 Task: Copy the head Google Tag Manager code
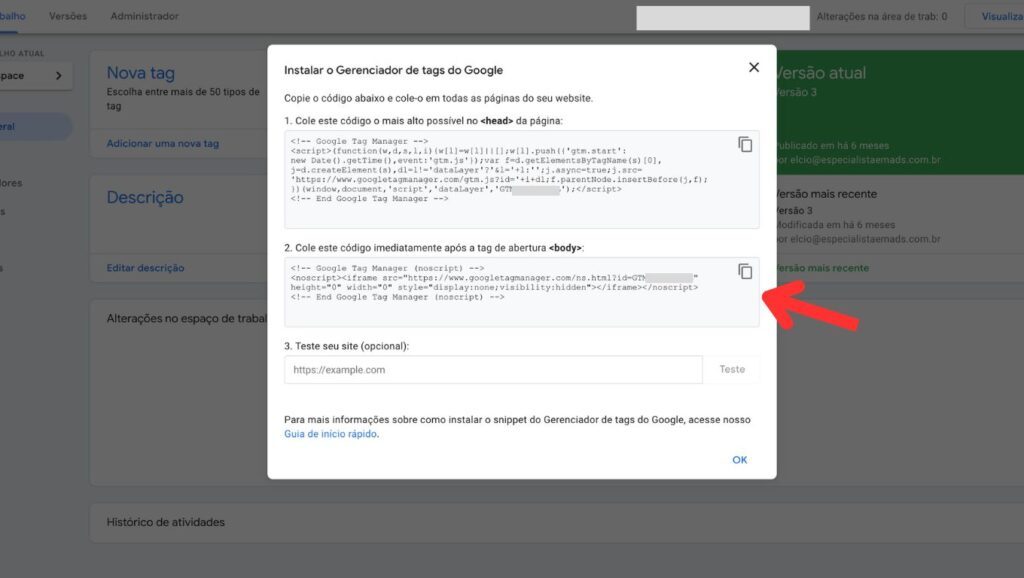pyautogui.click(x=744, y=144)
